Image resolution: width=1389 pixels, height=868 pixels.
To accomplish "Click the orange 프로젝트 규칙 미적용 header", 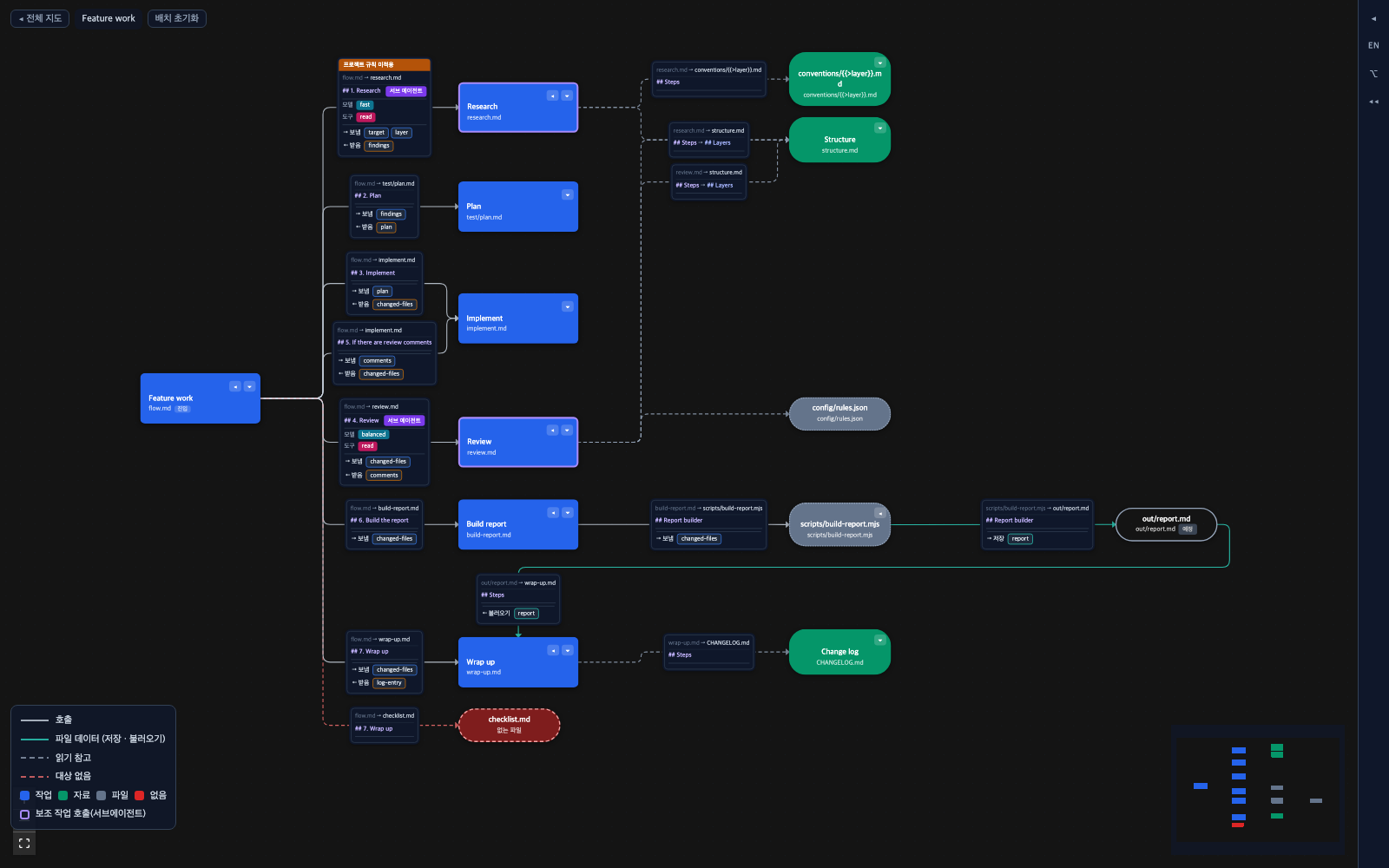I will pos(384,65).
